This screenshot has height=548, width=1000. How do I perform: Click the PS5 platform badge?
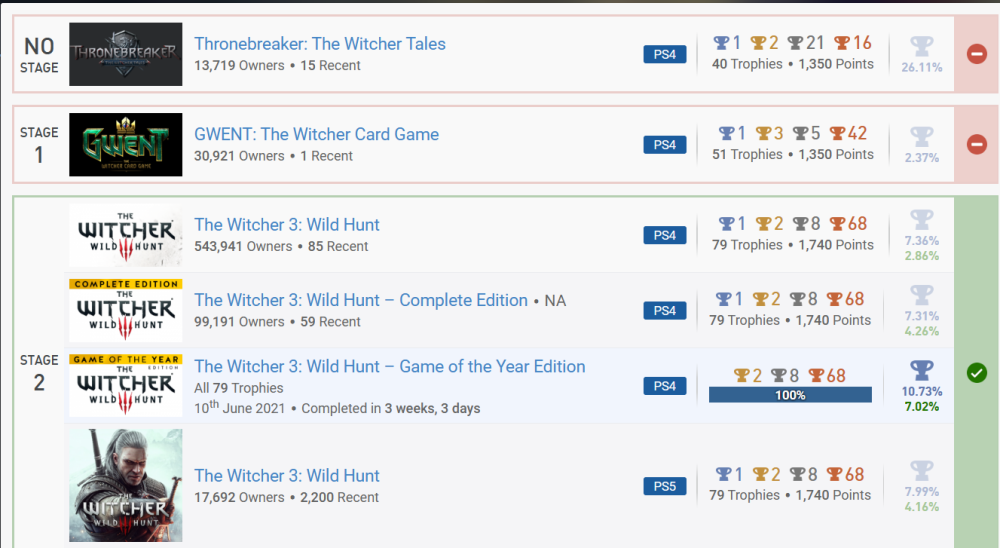665,486
